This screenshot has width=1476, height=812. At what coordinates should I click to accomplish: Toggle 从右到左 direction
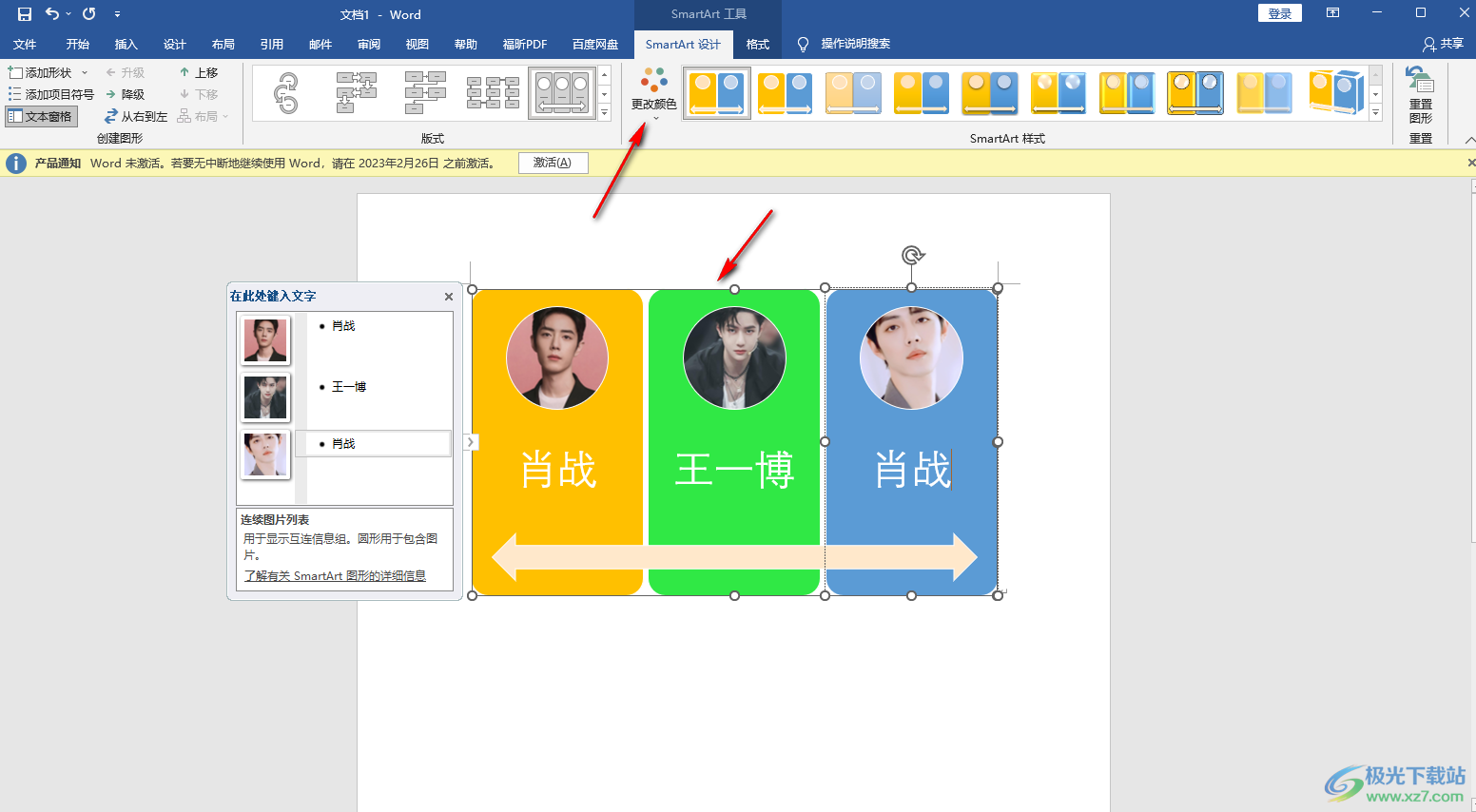tap(136, 116)
